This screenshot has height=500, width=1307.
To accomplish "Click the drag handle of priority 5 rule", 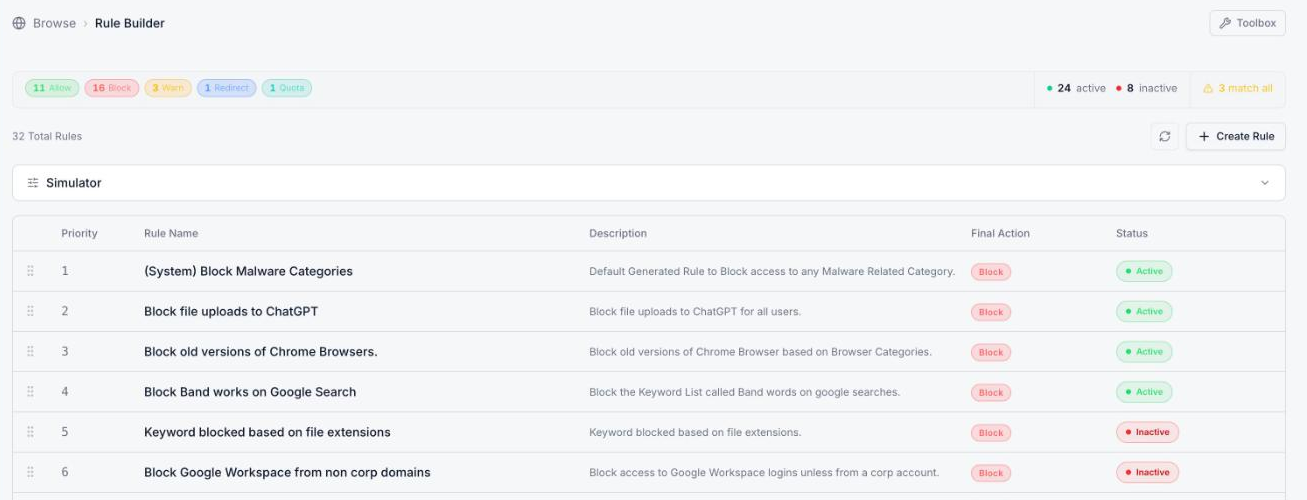I will [x=31, y=432].
